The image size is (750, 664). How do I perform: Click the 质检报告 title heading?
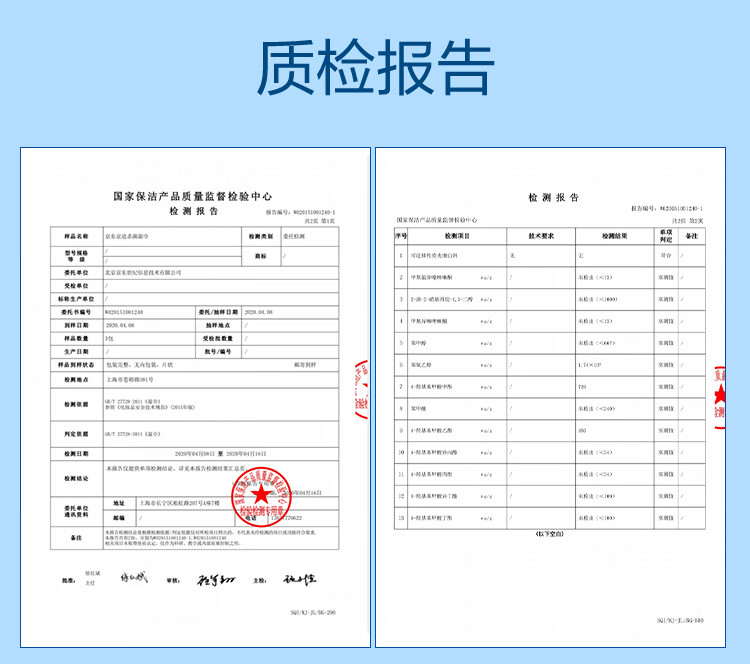(x=374, y=70)
